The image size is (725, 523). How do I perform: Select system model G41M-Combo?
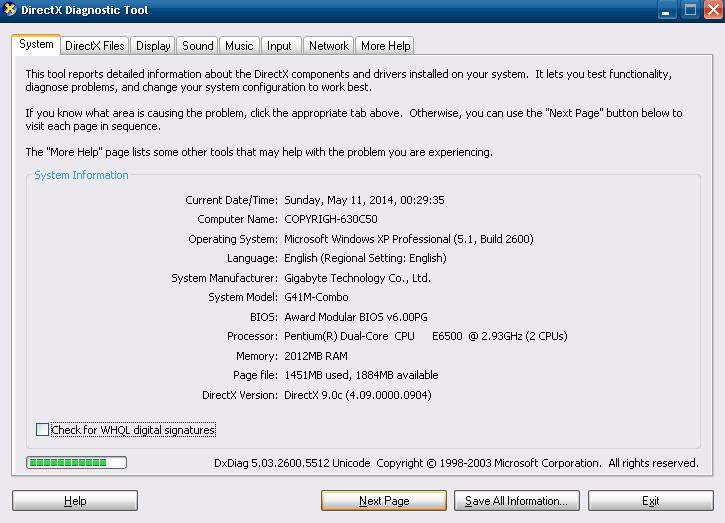coord(316,297)
